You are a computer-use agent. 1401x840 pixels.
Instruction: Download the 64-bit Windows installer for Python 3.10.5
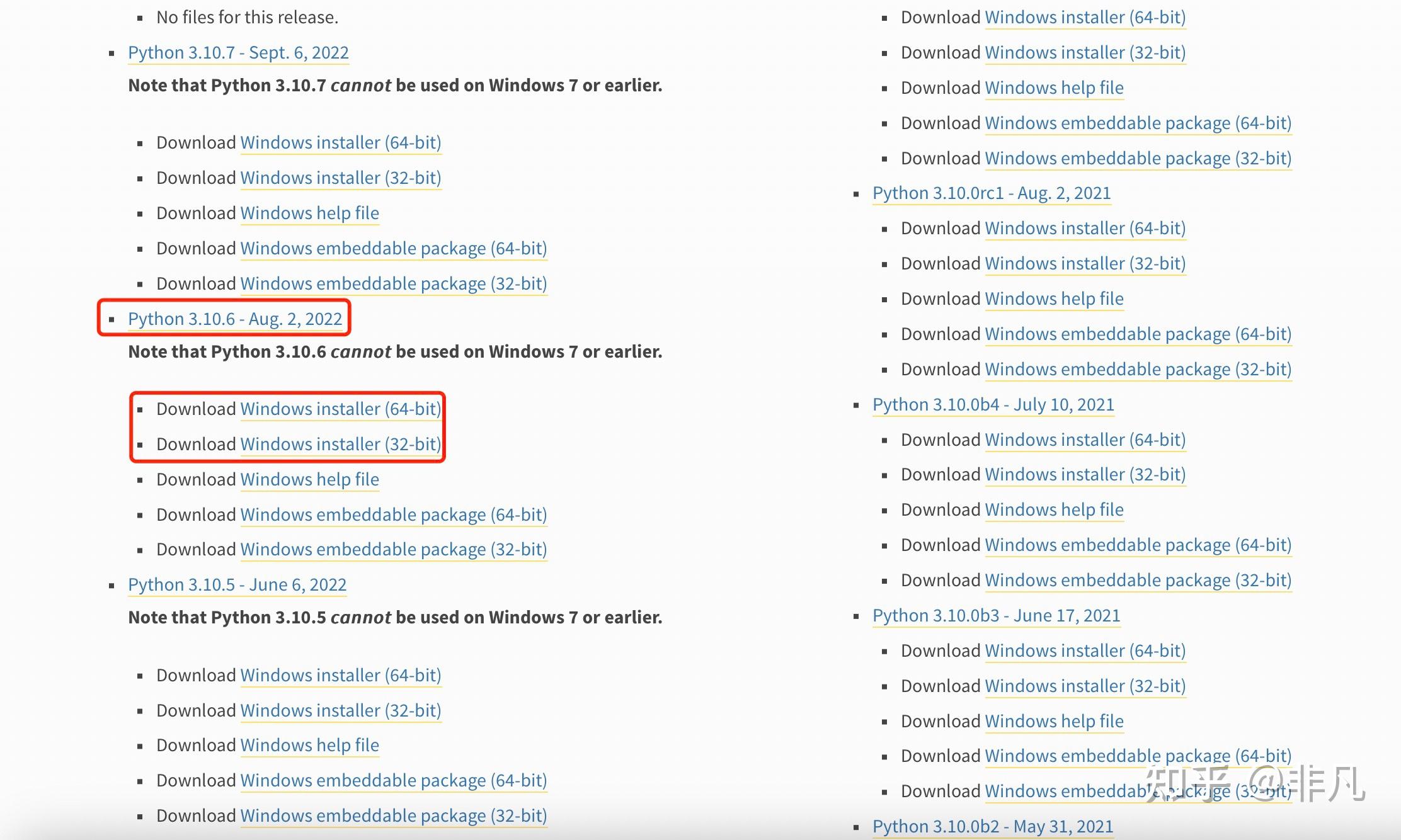click(x=340, y=676)
